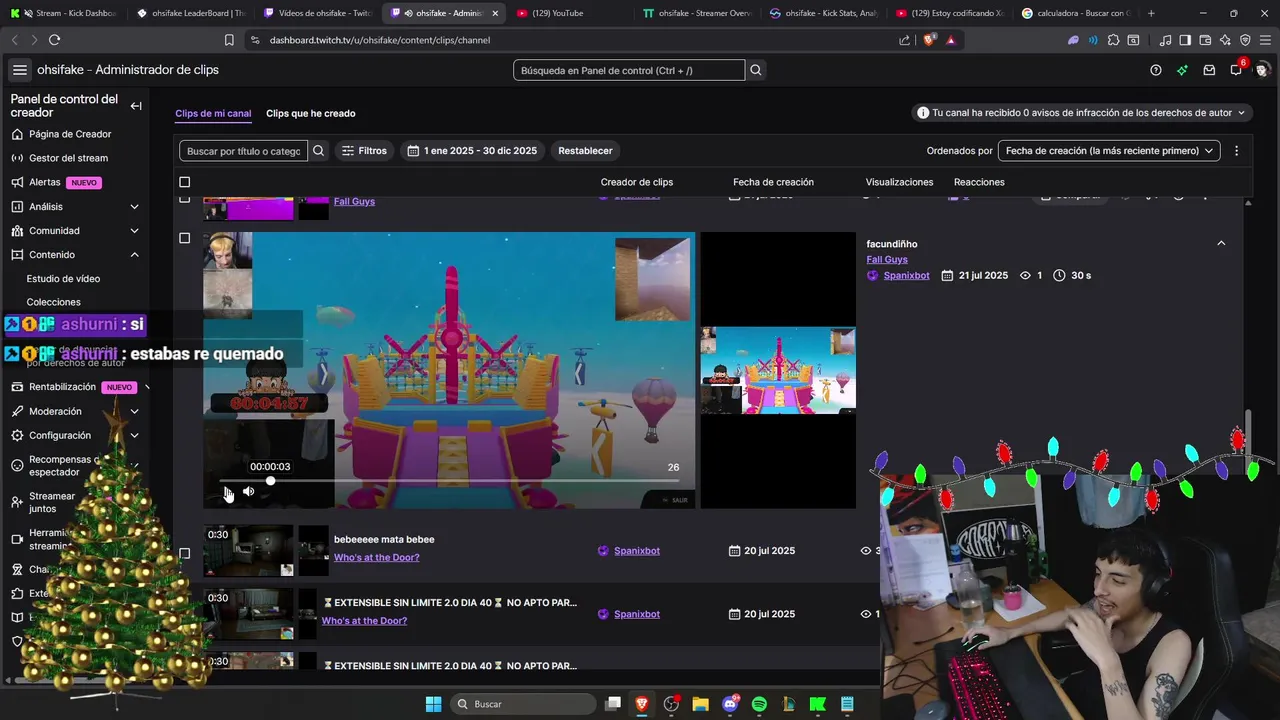Open Who's at the Door? link under bebeeeee
The width and height of the screenshot is (1280, 720).
(376, 557)
